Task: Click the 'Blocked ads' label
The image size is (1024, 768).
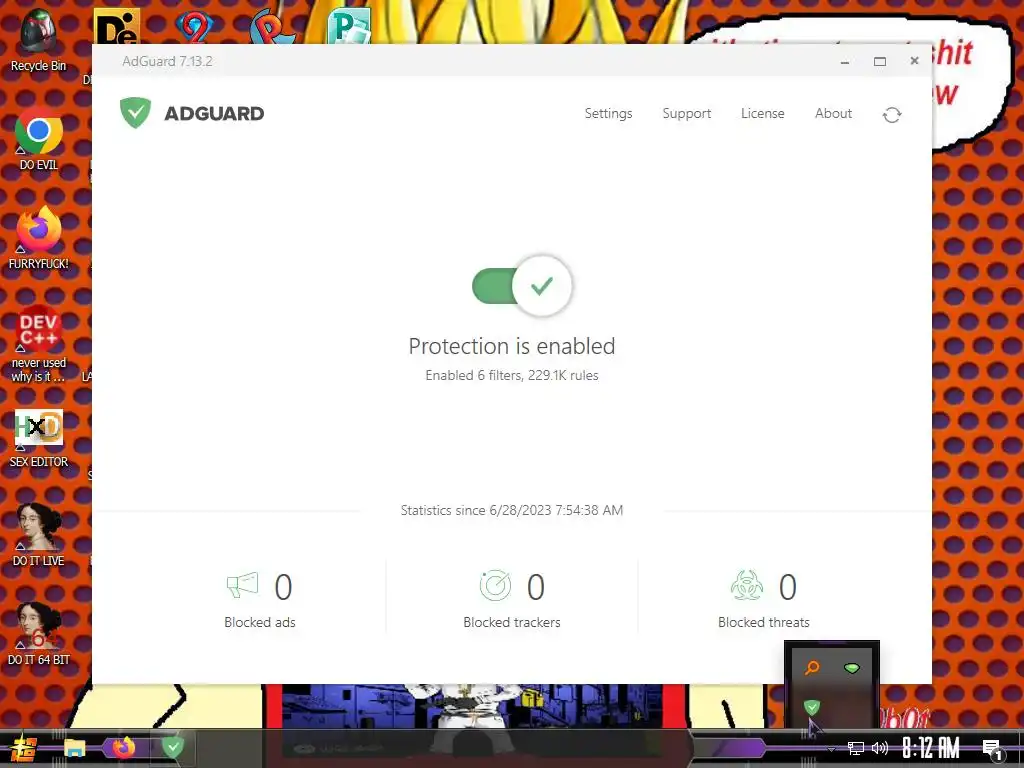Action: coord(260,622)
